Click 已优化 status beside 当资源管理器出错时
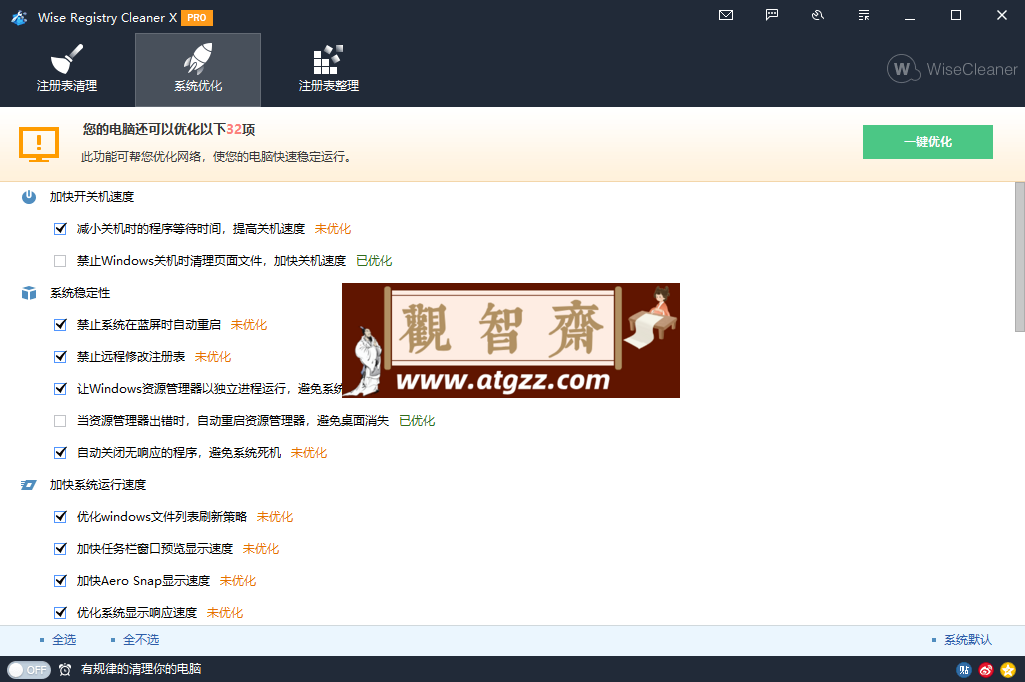Screen dimensions: 1025x682 point(417,421)
